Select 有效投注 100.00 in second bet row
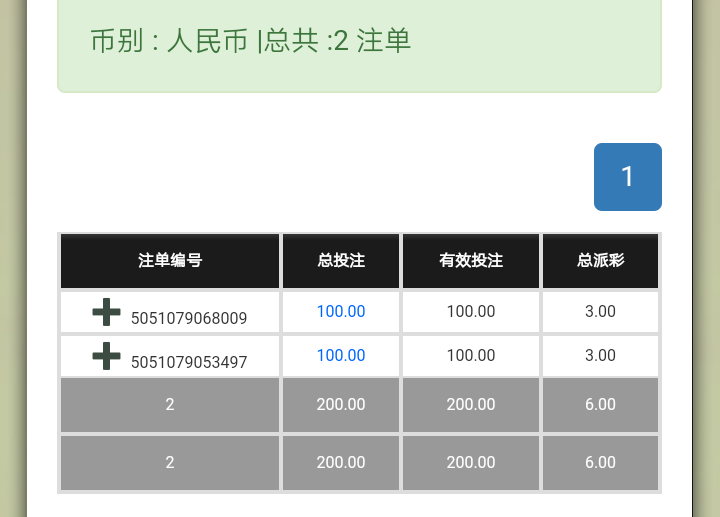Viewport: 720px width, 517px height. point(470,356)
